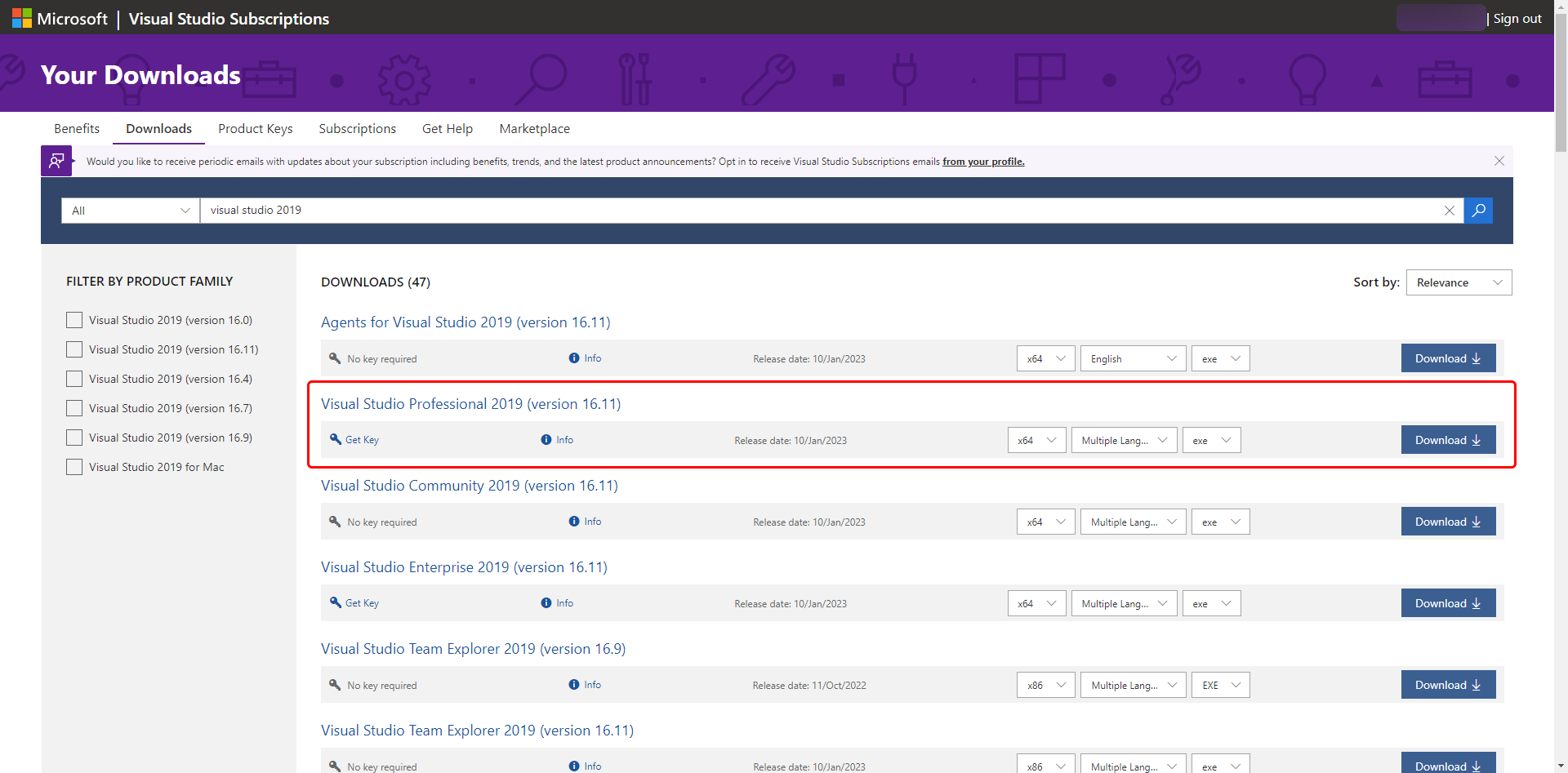
Task: Download Visual Studio Professional 2019
Action: coord(1448,440)
